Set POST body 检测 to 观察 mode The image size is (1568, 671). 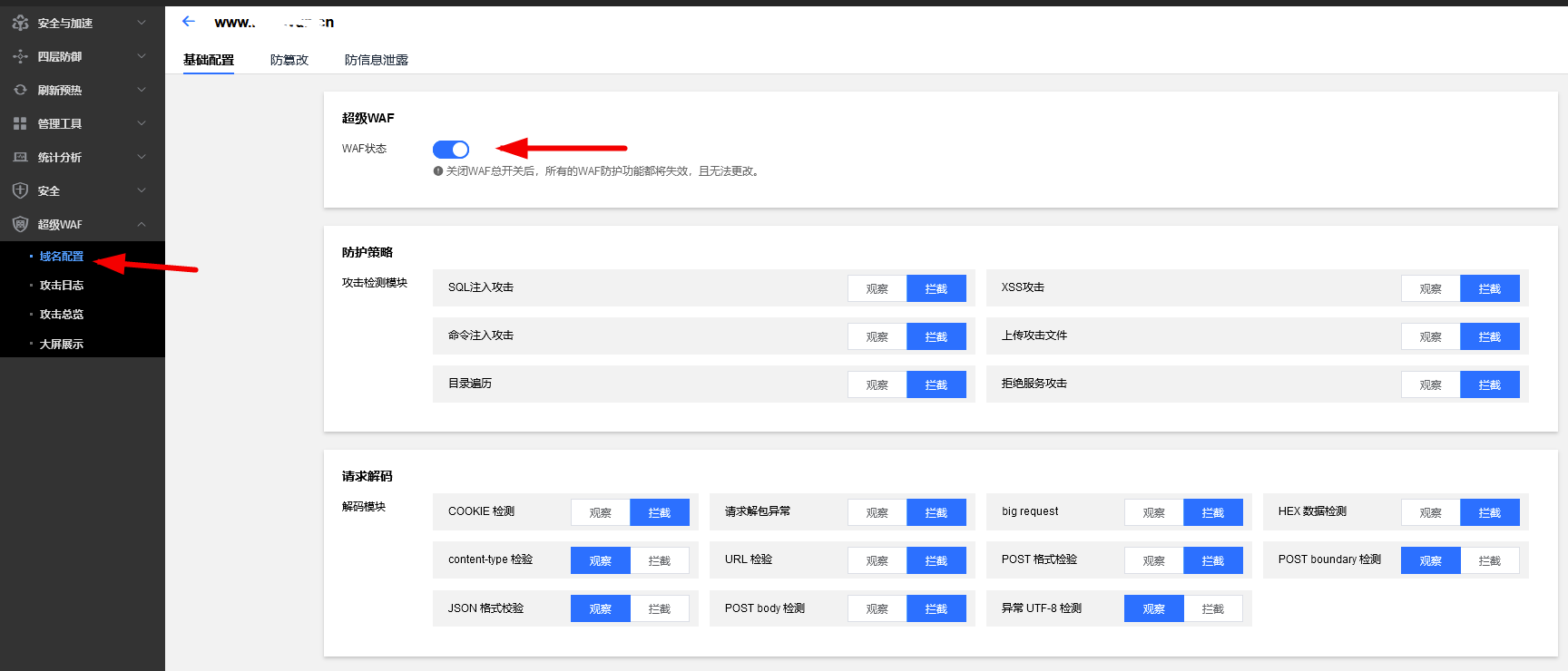[877, 608]
